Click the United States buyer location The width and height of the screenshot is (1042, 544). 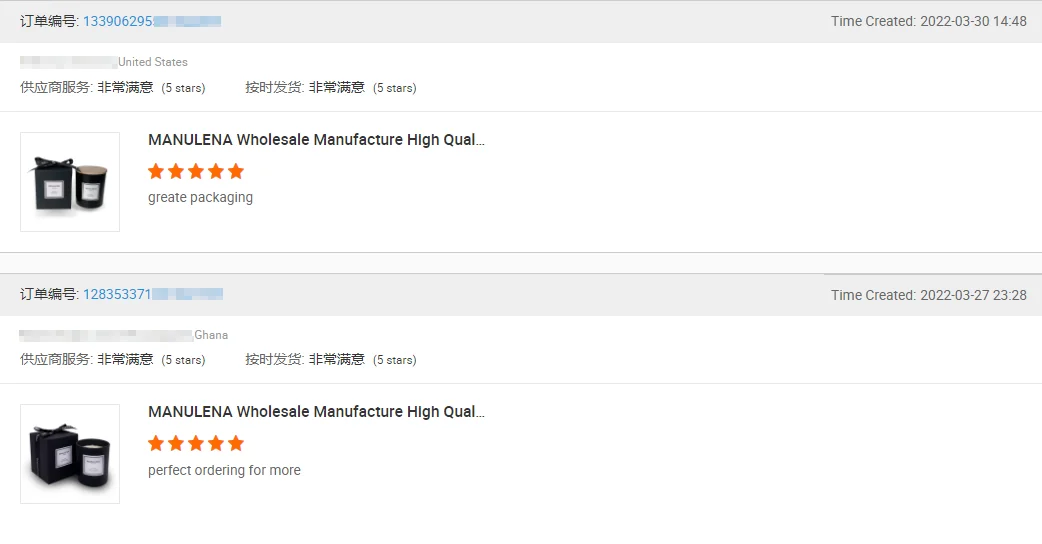[x=153, y=62]
